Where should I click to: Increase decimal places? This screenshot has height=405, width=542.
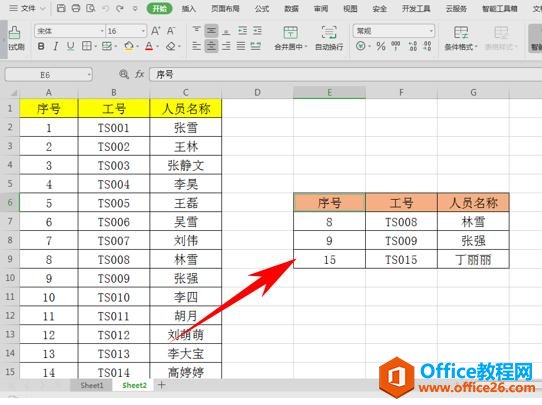[412, 46]
